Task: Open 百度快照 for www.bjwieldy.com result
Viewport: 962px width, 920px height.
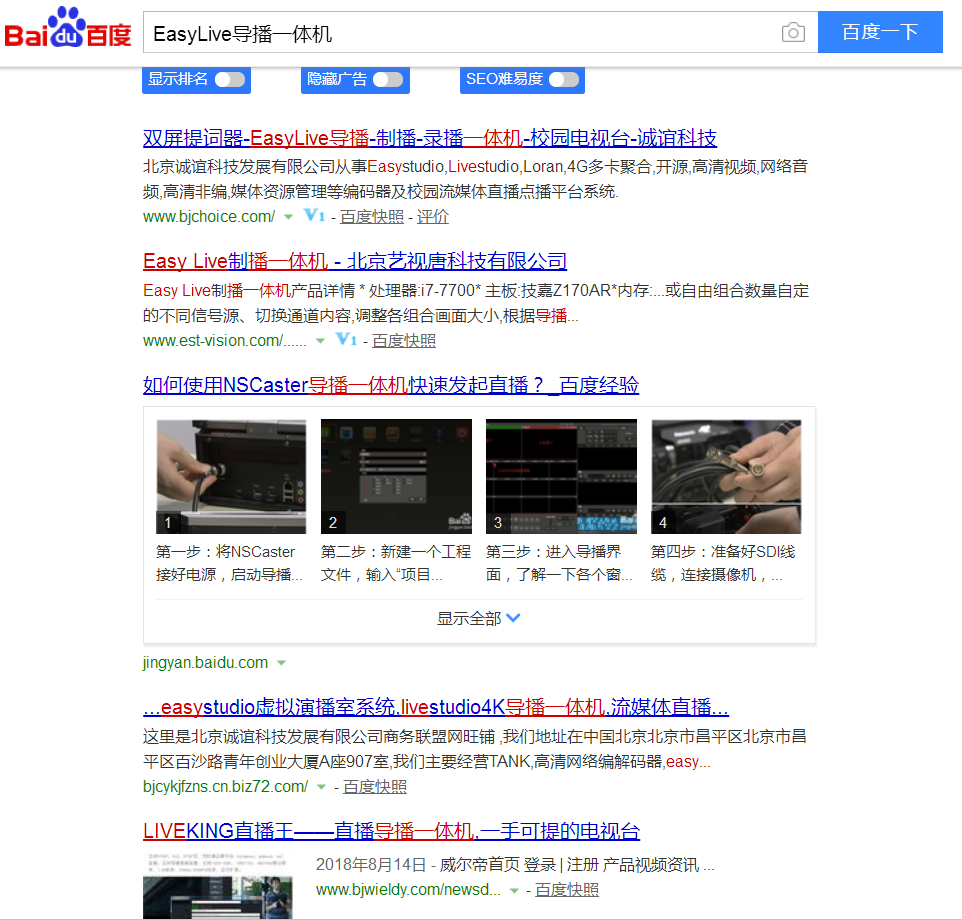Action: (567, 890)
